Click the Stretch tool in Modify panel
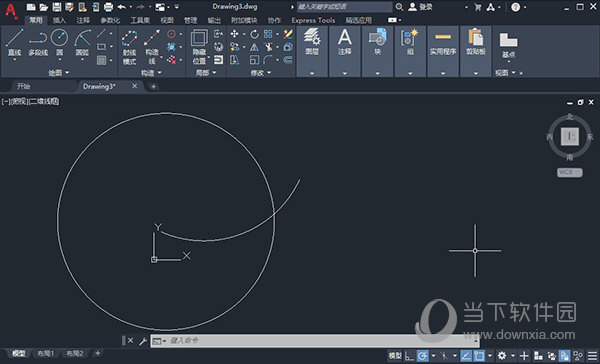600x364 pixels. coord(234,60)
